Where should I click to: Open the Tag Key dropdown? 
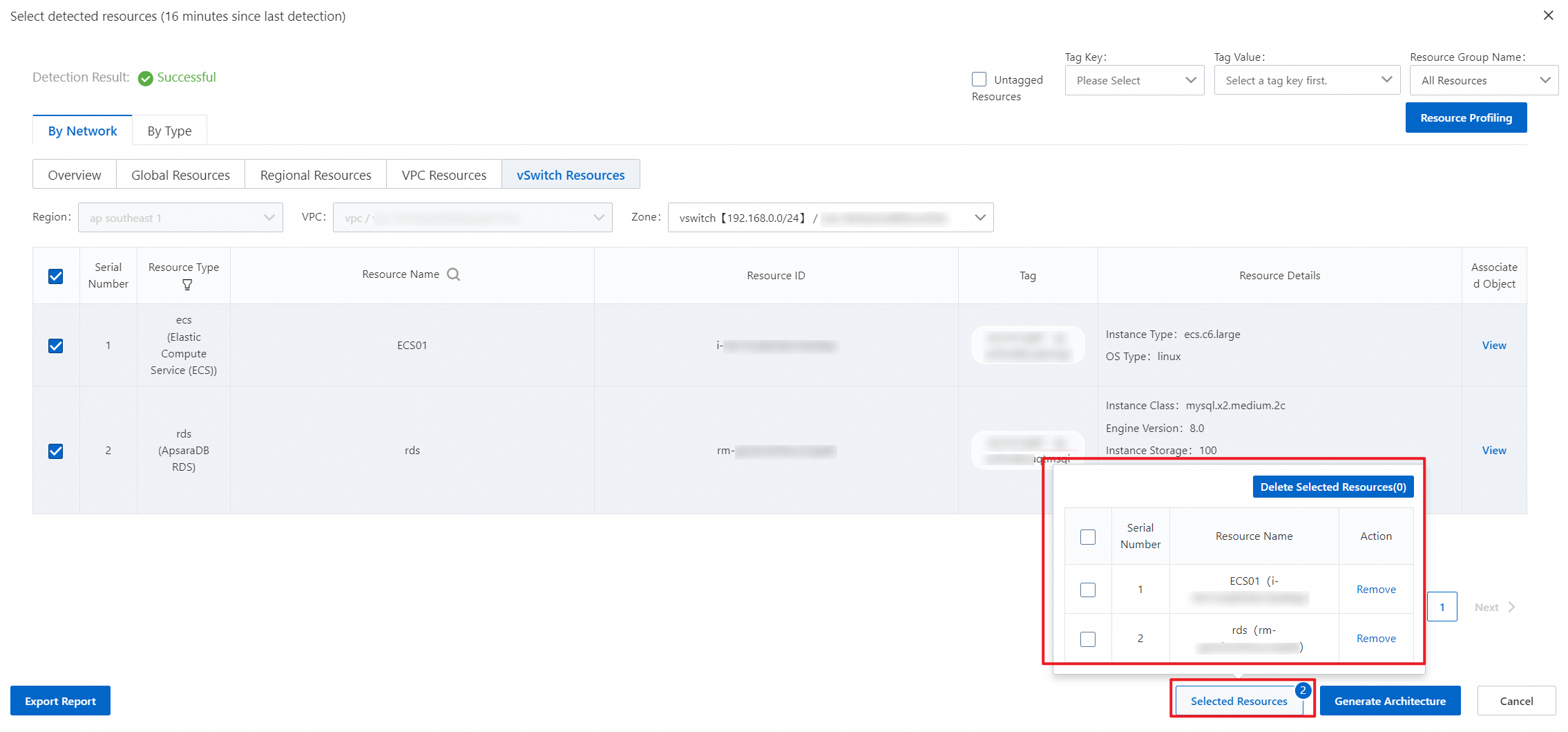(1134, 80)
